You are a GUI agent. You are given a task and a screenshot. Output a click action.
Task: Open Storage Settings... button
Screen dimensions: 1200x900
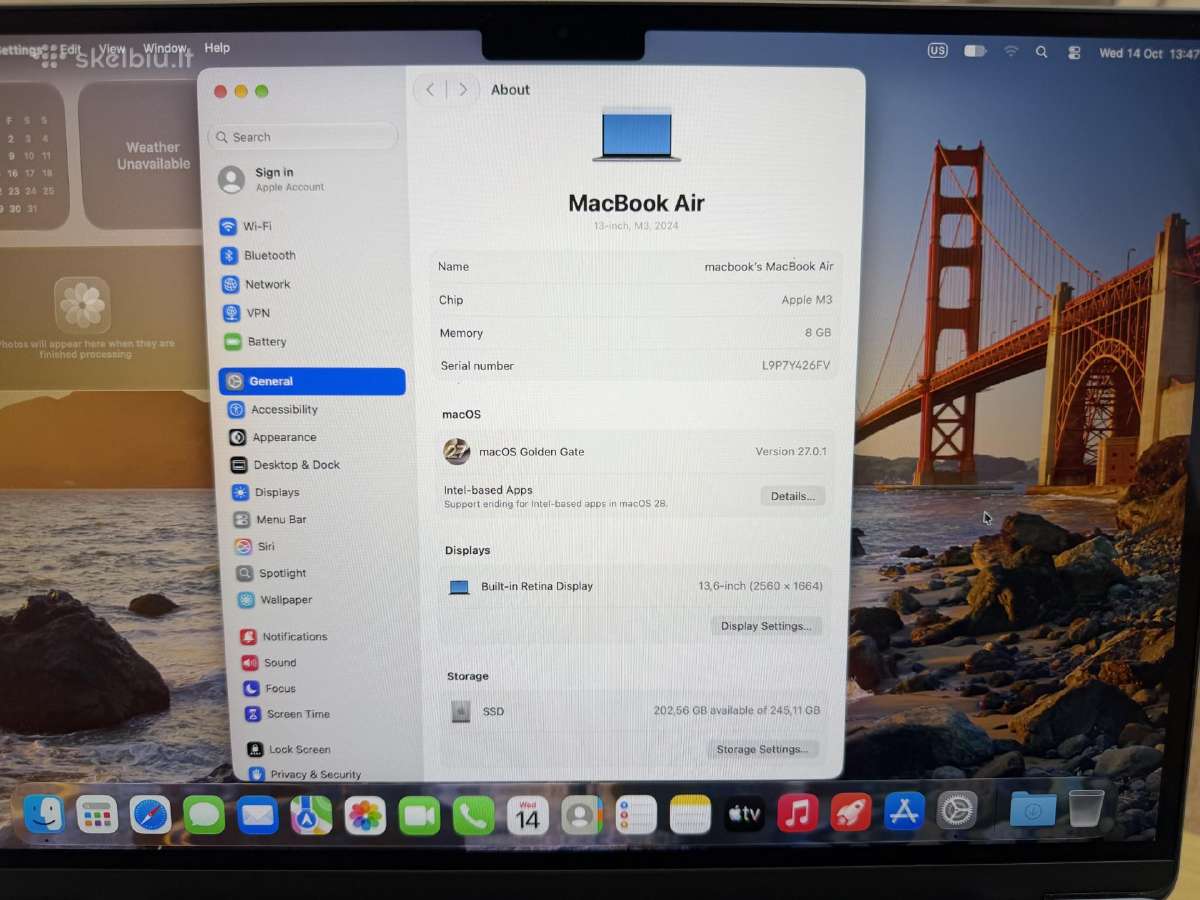pyautogui.click(x=763, y=749)
